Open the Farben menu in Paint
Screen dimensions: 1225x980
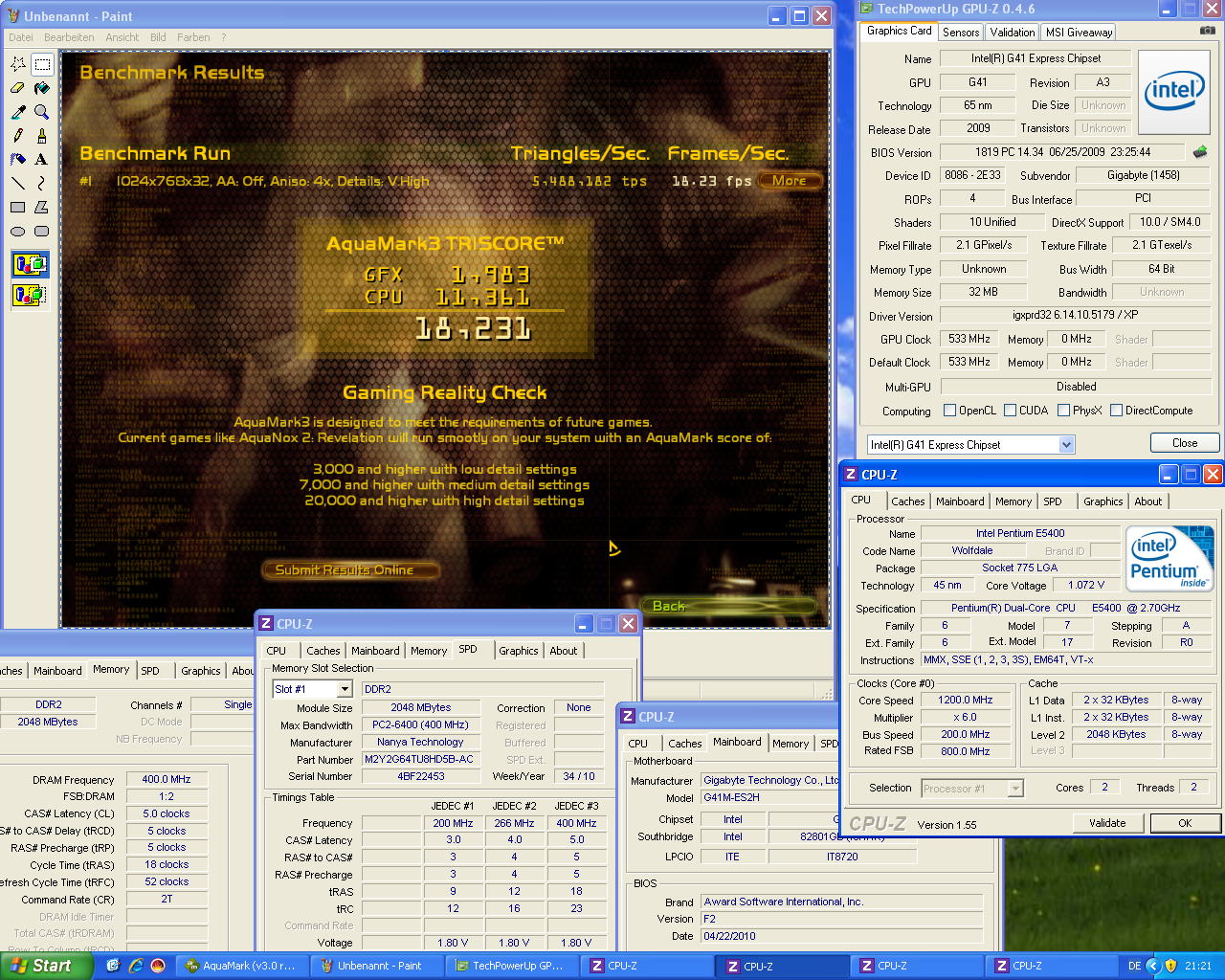193,37
